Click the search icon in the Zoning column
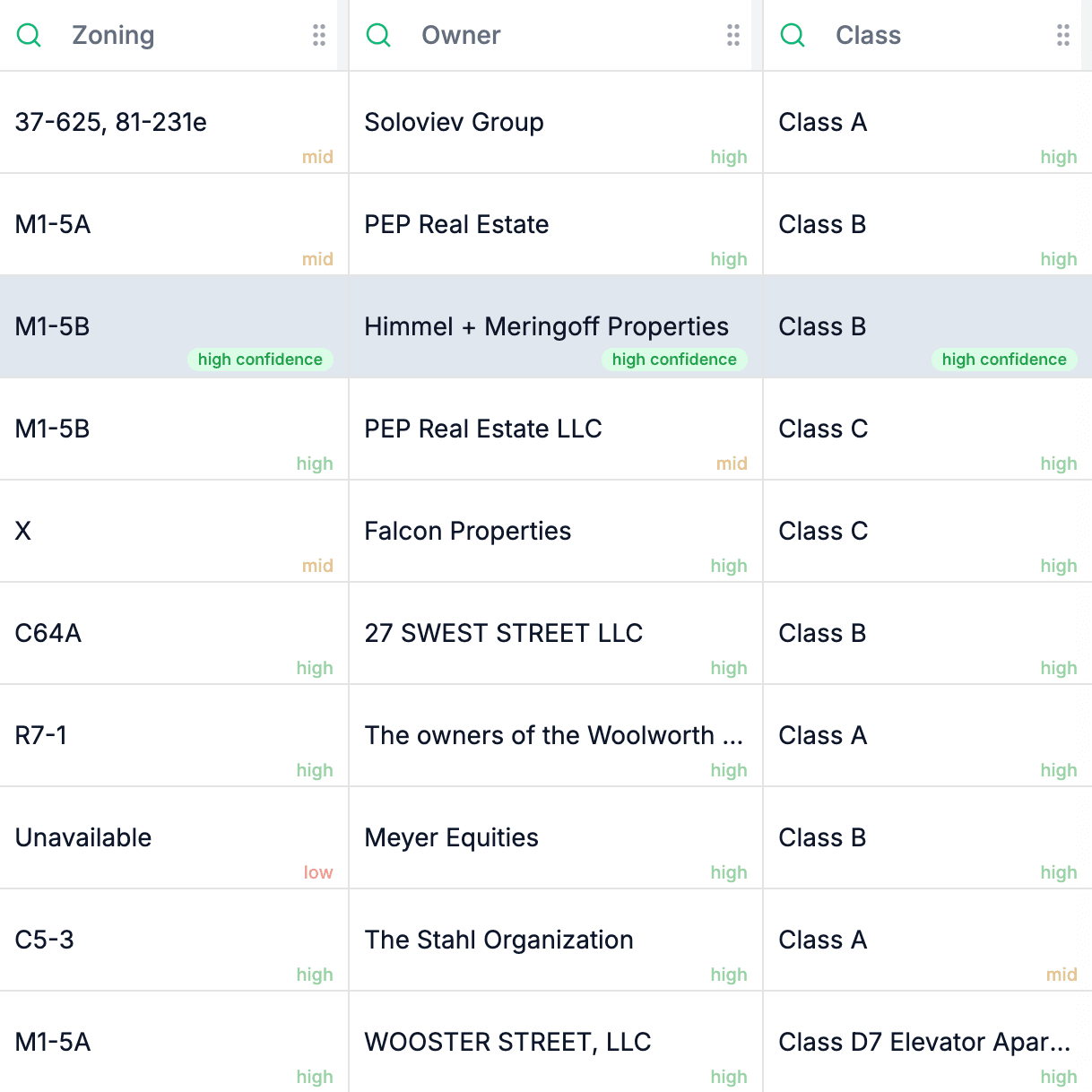The image size is (1092, 1092). tap(28, 35)
